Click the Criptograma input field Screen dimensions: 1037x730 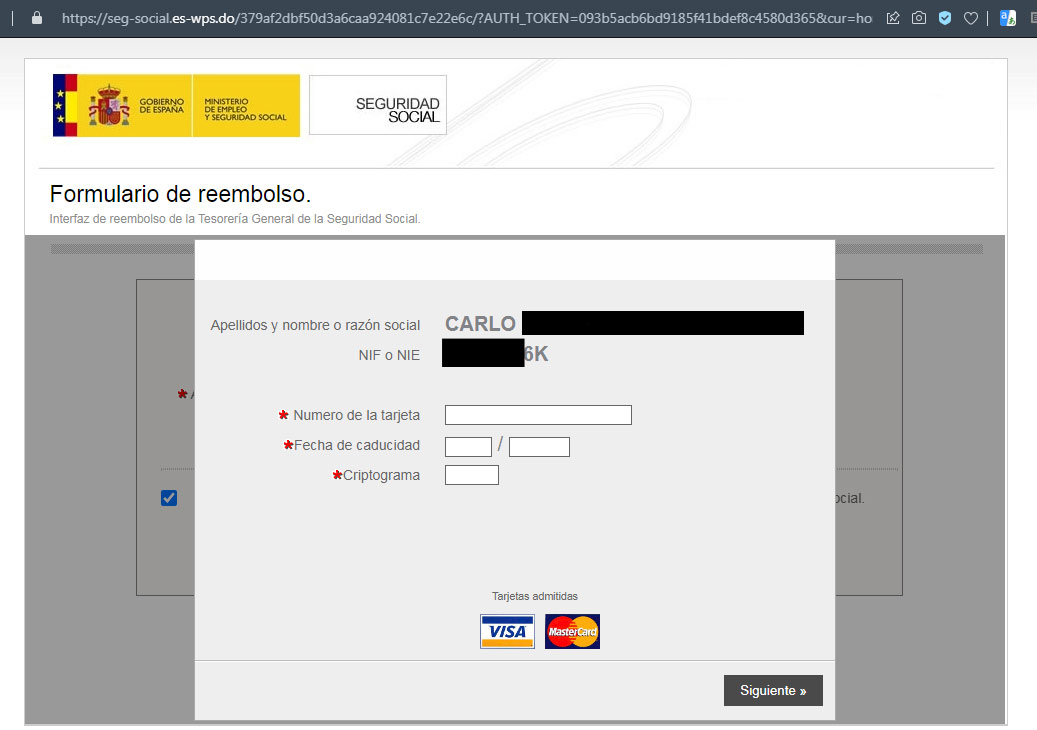click(x=471, y=475)
